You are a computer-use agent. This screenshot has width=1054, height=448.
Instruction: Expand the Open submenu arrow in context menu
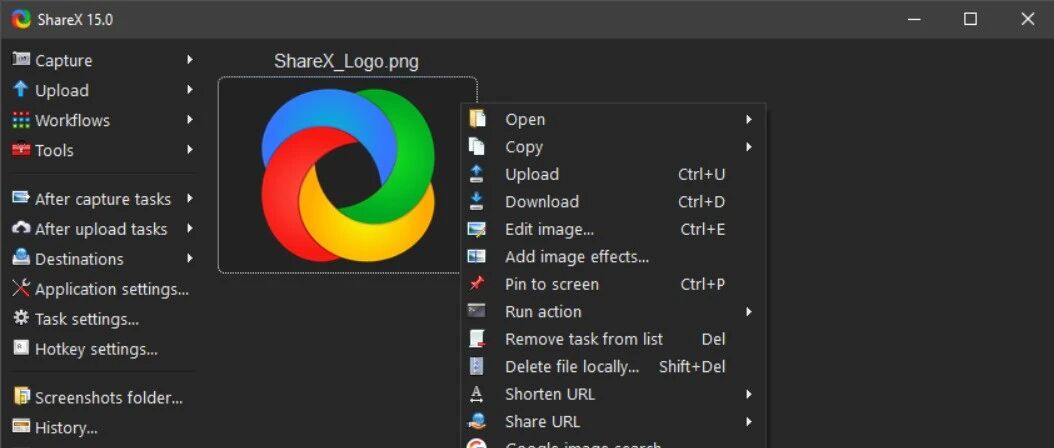[x=748, y=120]
